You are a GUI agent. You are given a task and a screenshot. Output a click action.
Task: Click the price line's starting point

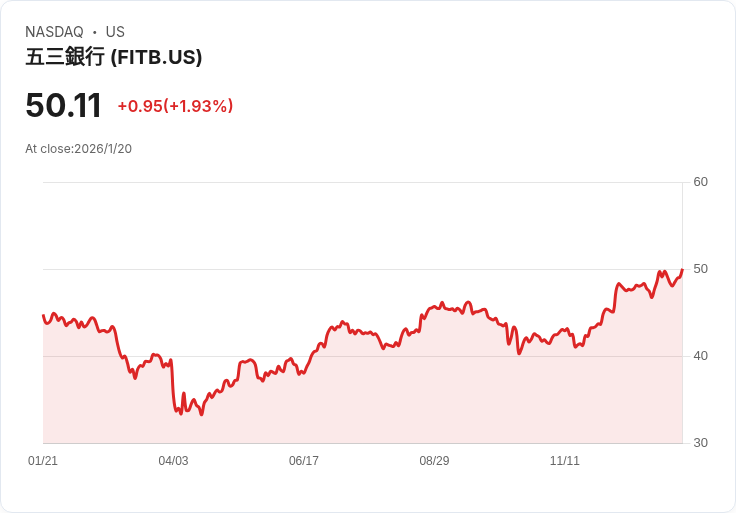[43, 315]
